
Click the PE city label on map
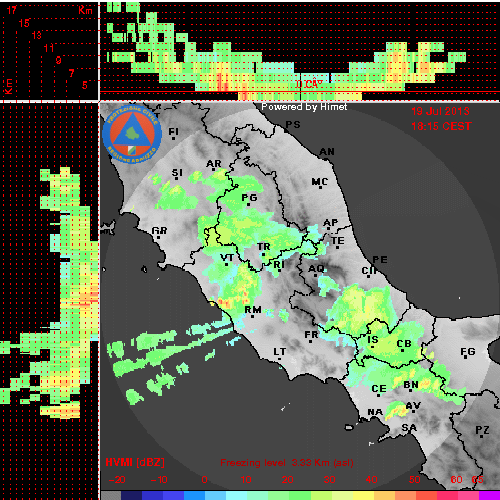click(x=380, y=260)
